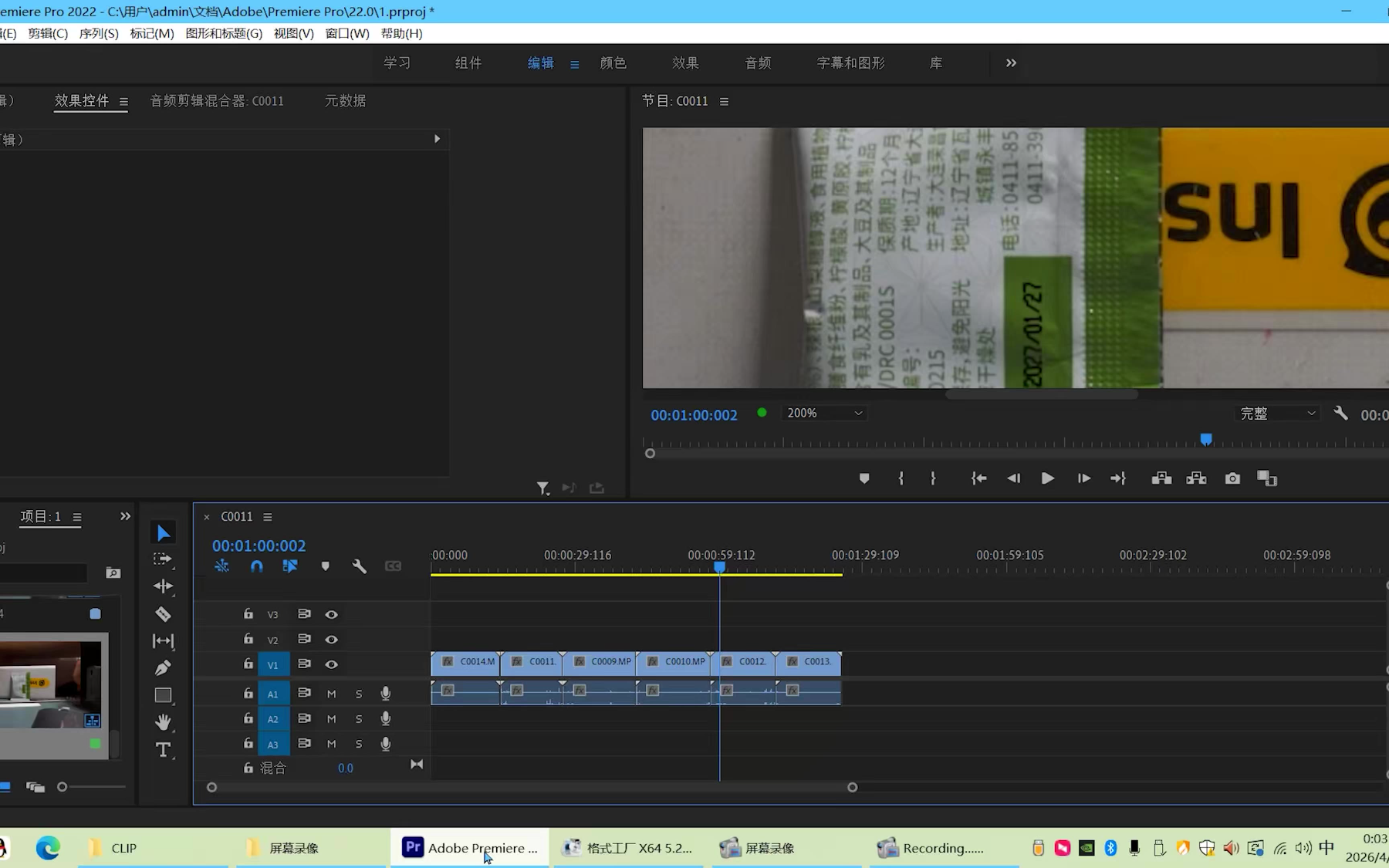Select the Pen tool
This screenshot has width=1389, height=868.
pyautogui.click(x=163, y=668)
